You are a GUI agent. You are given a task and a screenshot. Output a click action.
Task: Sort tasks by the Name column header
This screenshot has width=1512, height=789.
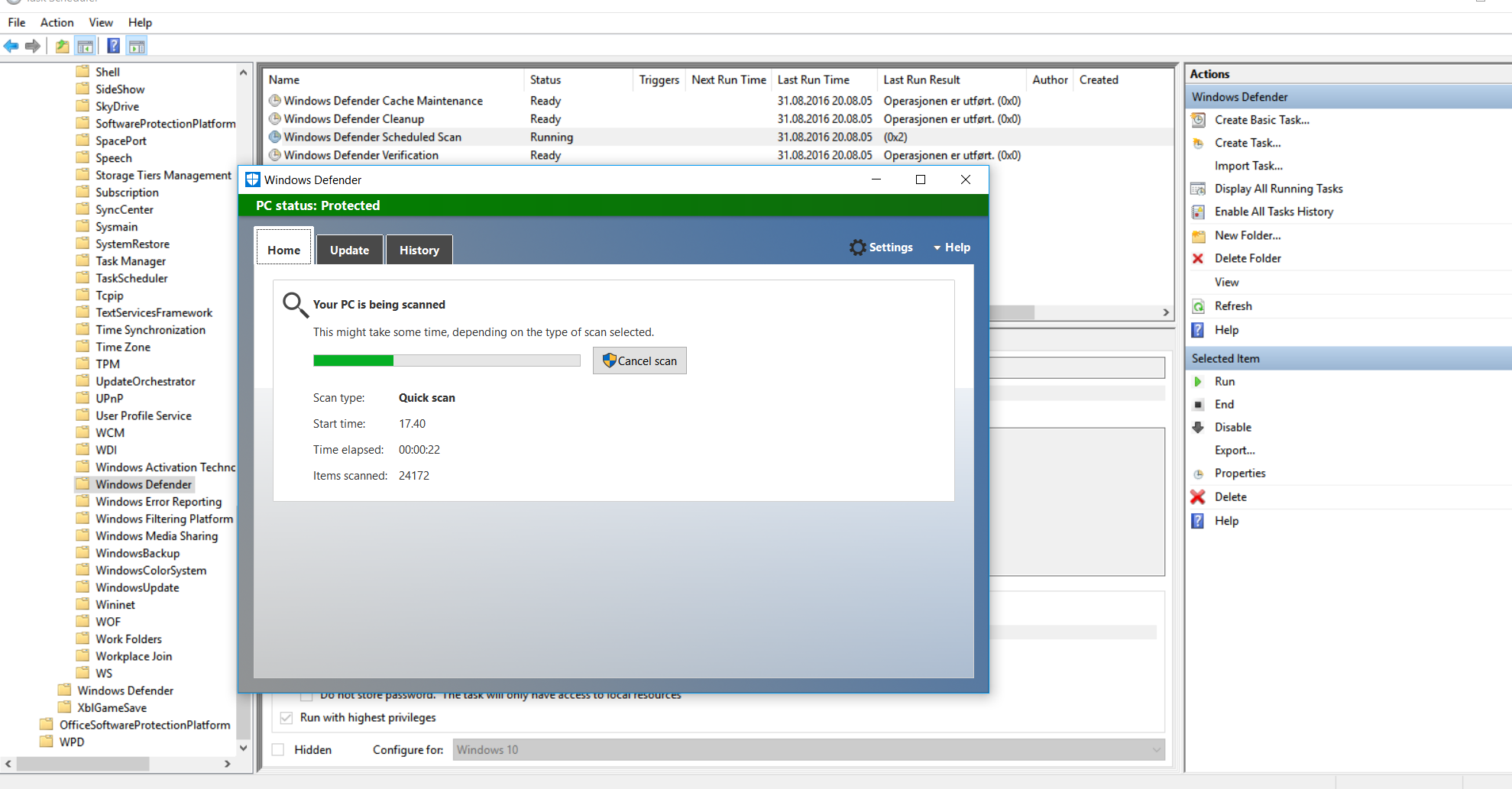(393, 79)
